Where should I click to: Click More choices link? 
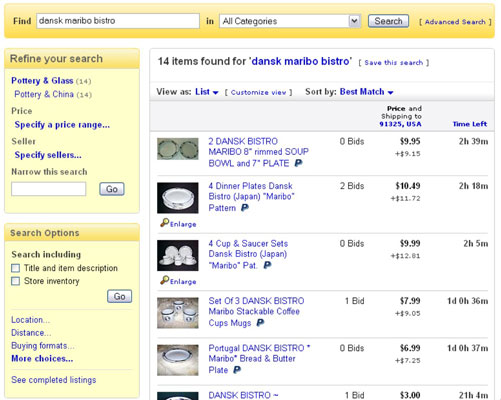pyautogui.click(x=42, y=359)
